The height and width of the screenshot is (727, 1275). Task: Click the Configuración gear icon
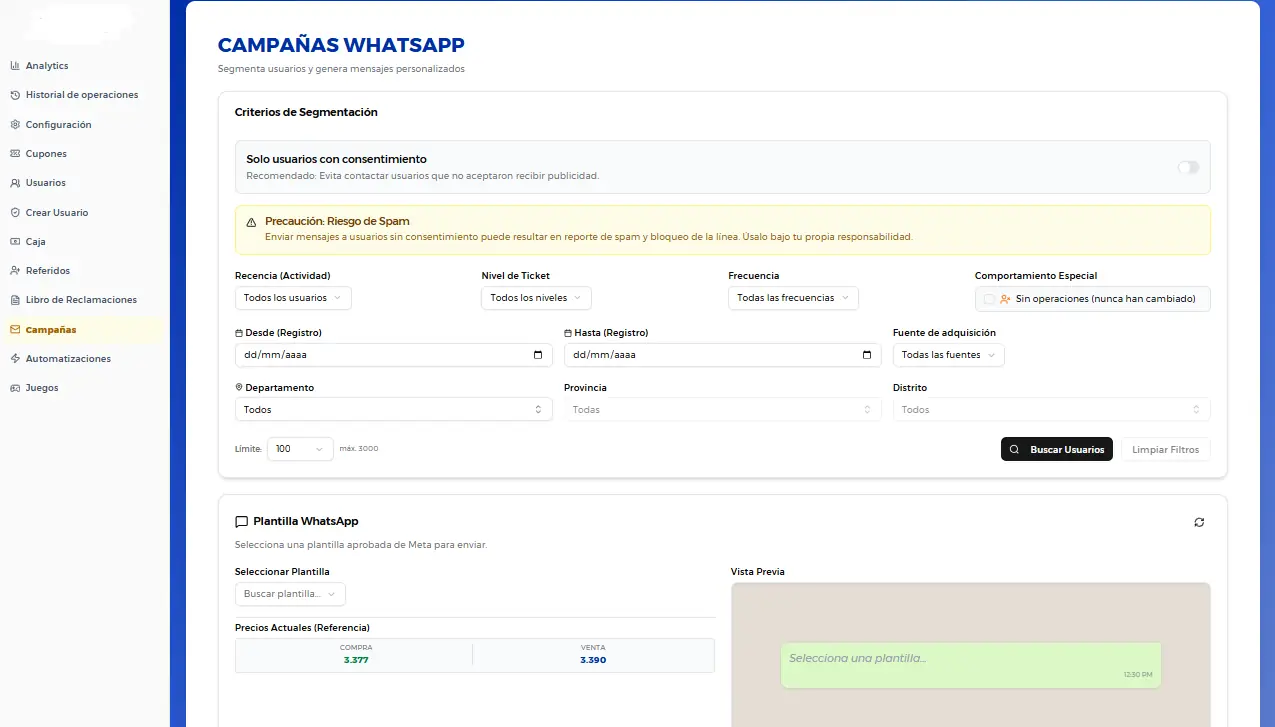pyautogui.click(x=15, y=125)
